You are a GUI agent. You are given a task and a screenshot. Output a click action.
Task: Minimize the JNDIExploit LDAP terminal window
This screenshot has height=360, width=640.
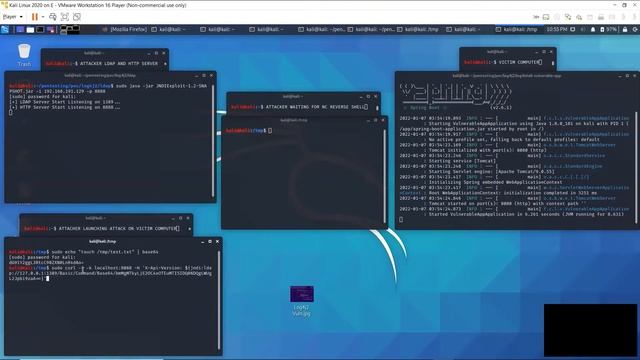[196, 76]
